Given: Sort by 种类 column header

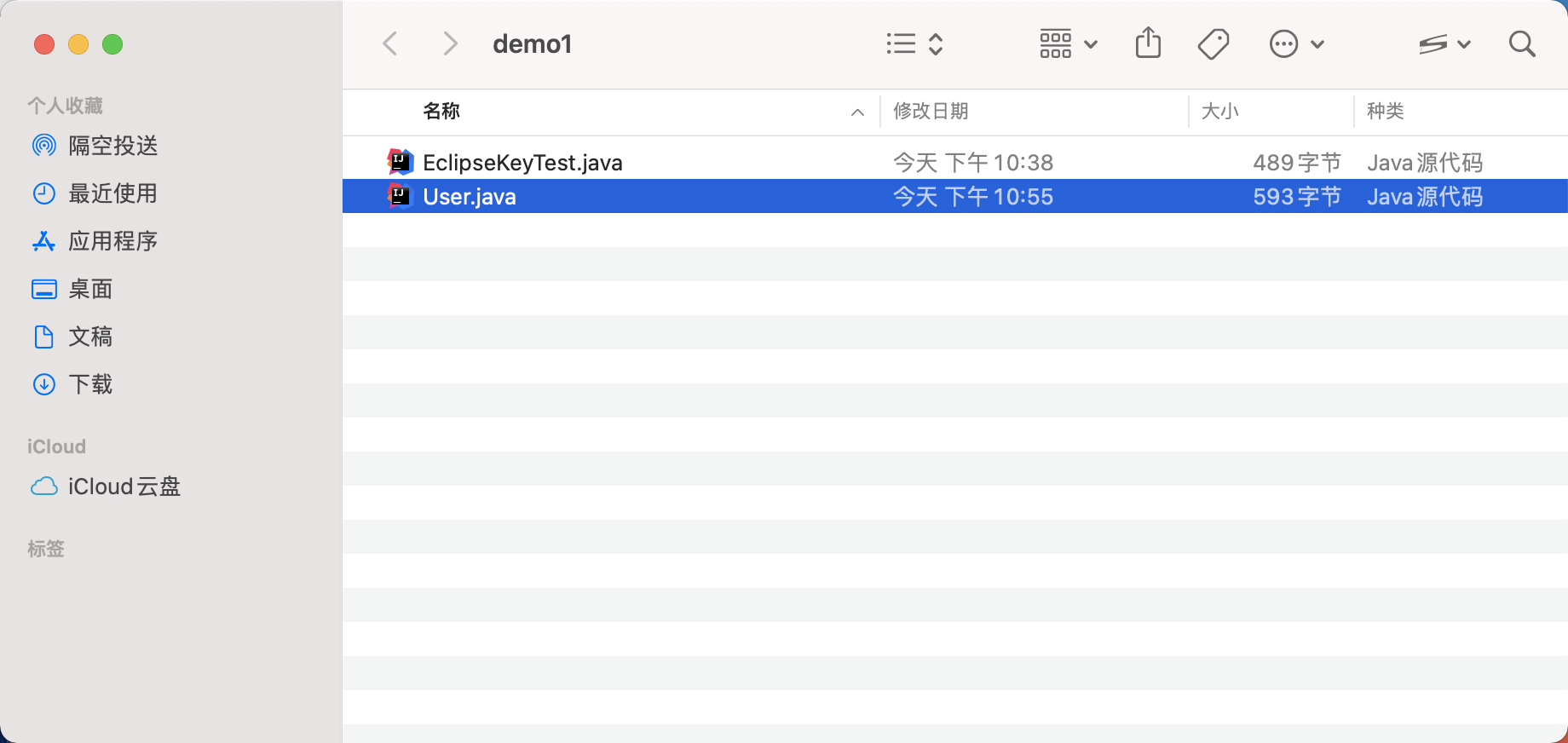Looking at the screenshot, I should (x=1385, y=112).
